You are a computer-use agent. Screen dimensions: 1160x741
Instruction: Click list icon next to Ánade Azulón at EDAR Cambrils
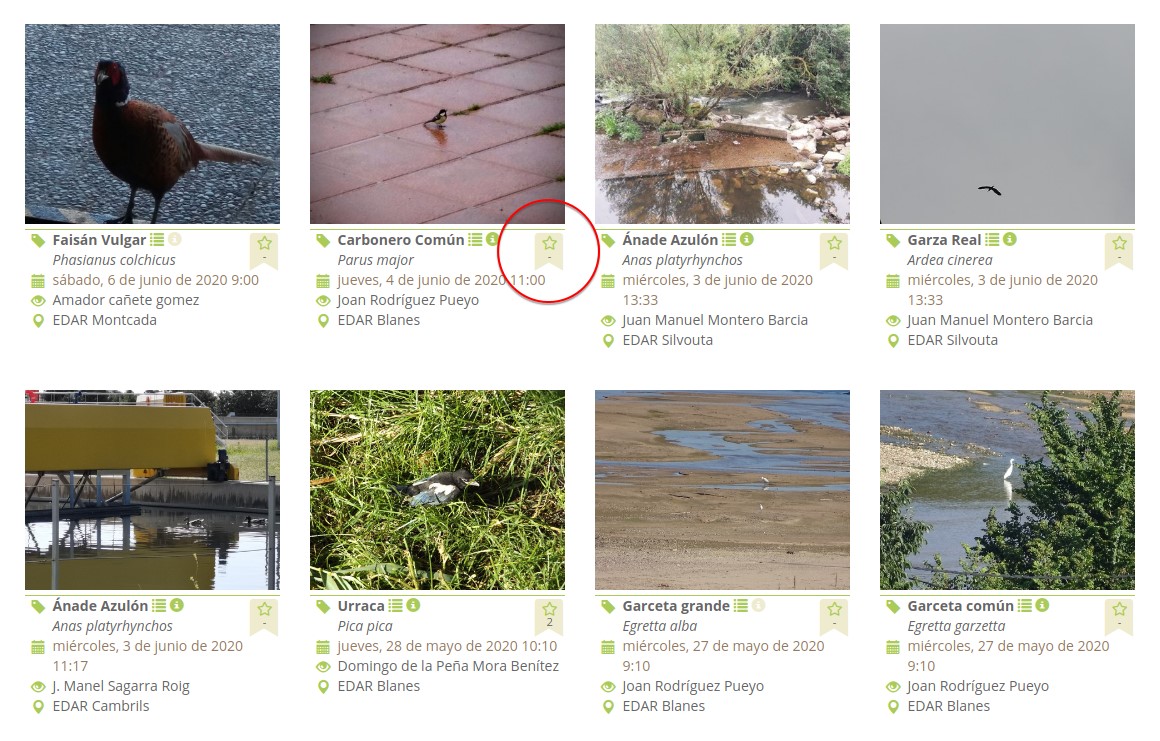(159, 606)
